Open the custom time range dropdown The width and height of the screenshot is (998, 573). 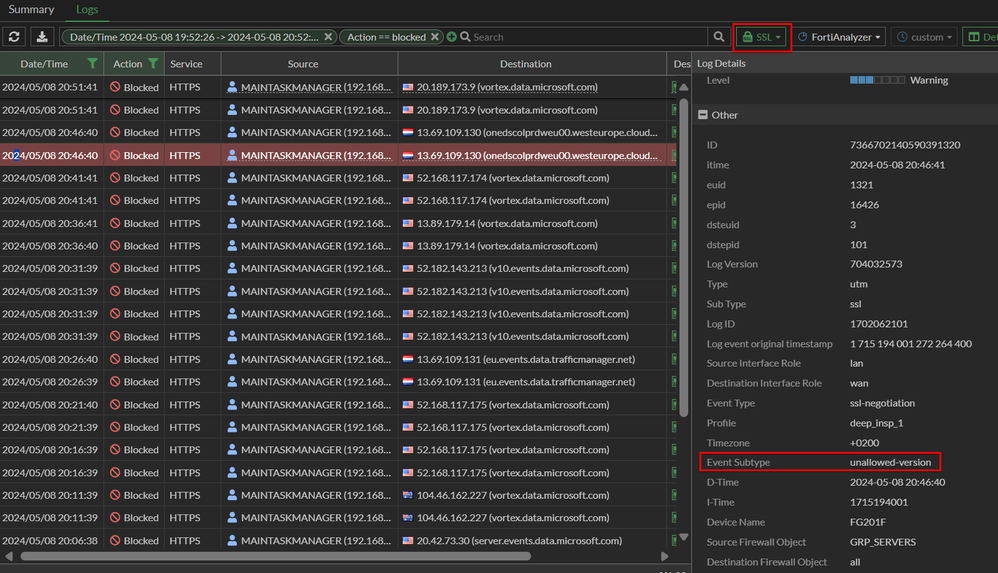pos(925,37)
